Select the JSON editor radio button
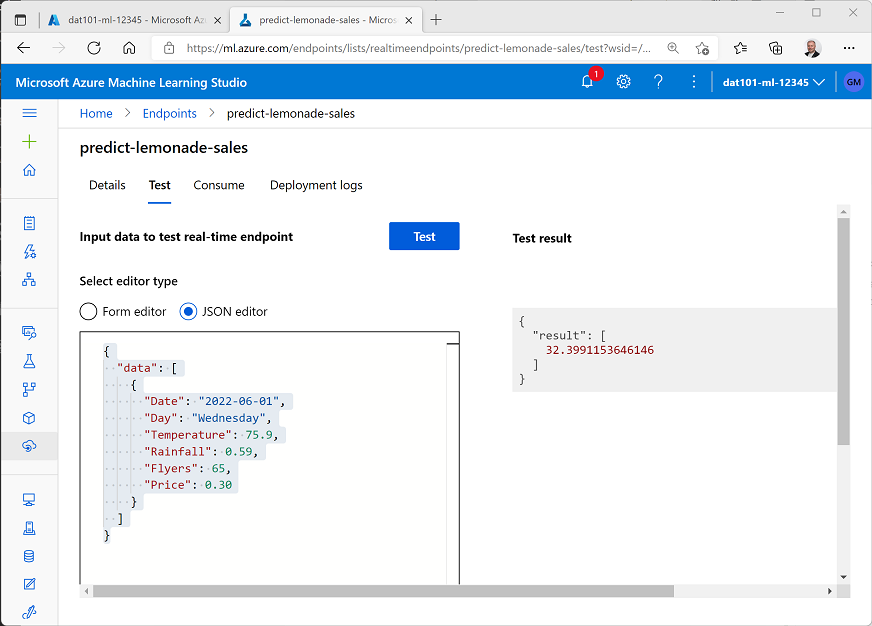 click(x=189, y=311)
